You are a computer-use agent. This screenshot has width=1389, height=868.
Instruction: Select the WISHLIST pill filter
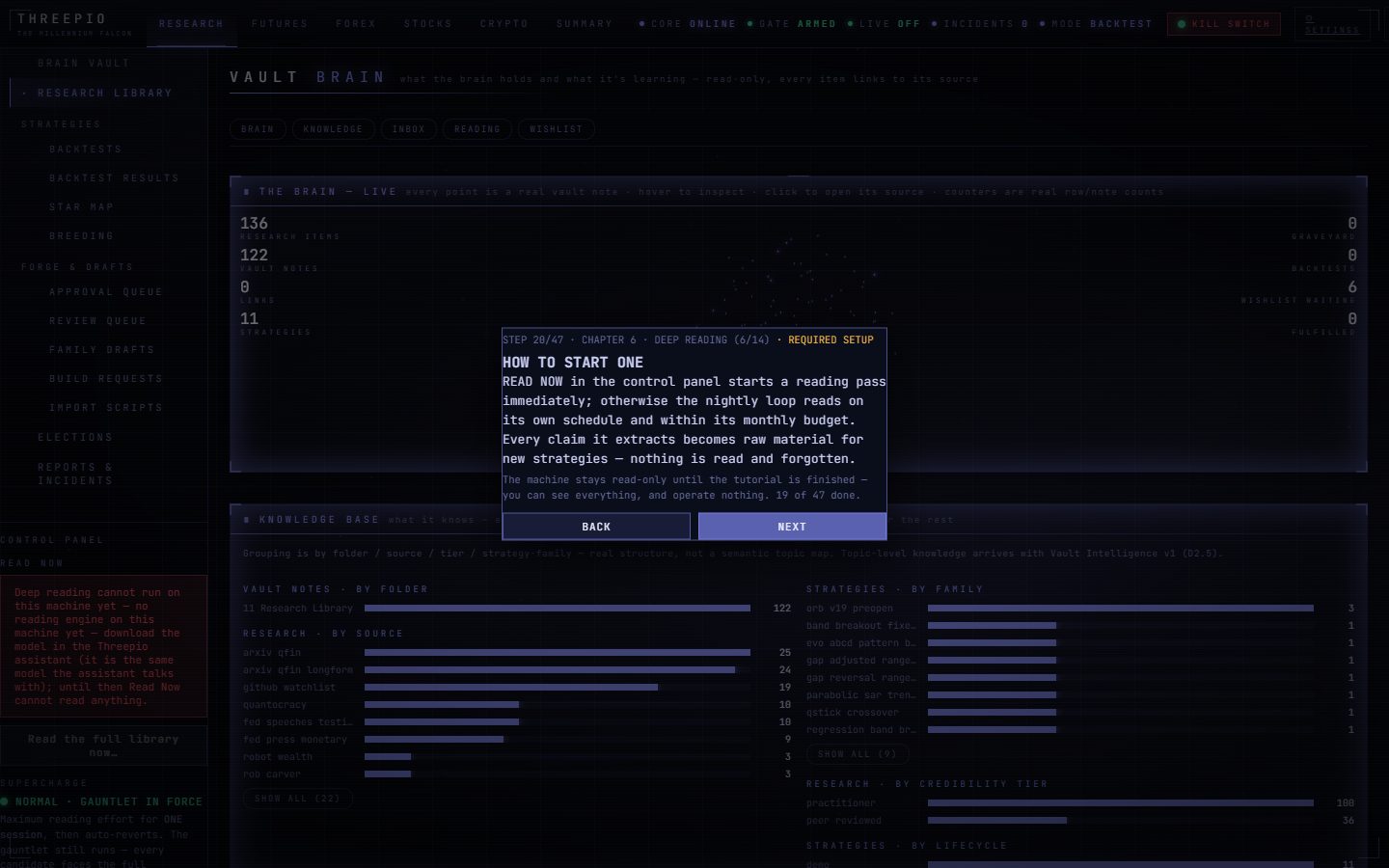(556, 129)
